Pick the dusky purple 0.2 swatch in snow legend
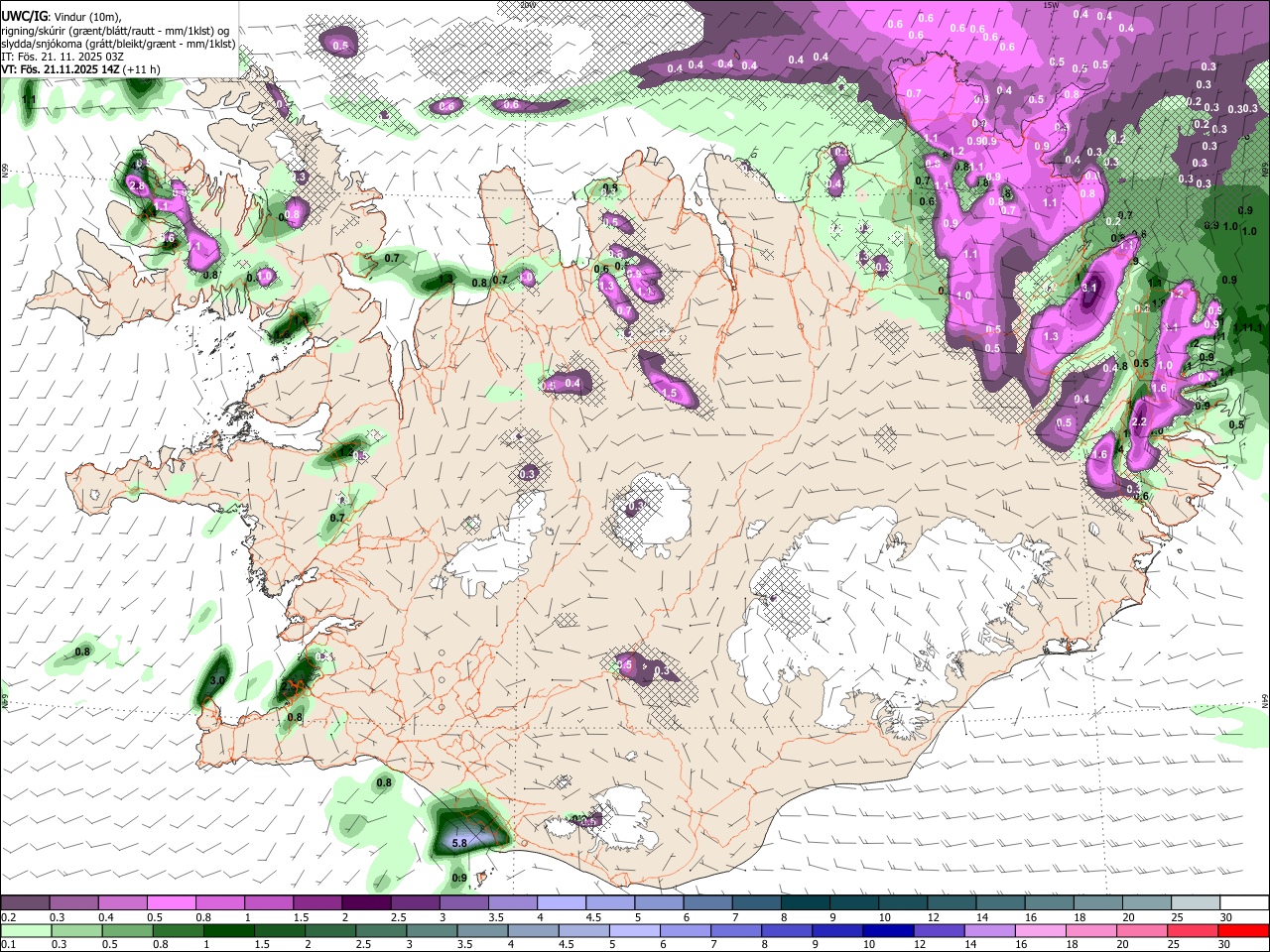Screen dimensions: 1270x952 [25, 903]
